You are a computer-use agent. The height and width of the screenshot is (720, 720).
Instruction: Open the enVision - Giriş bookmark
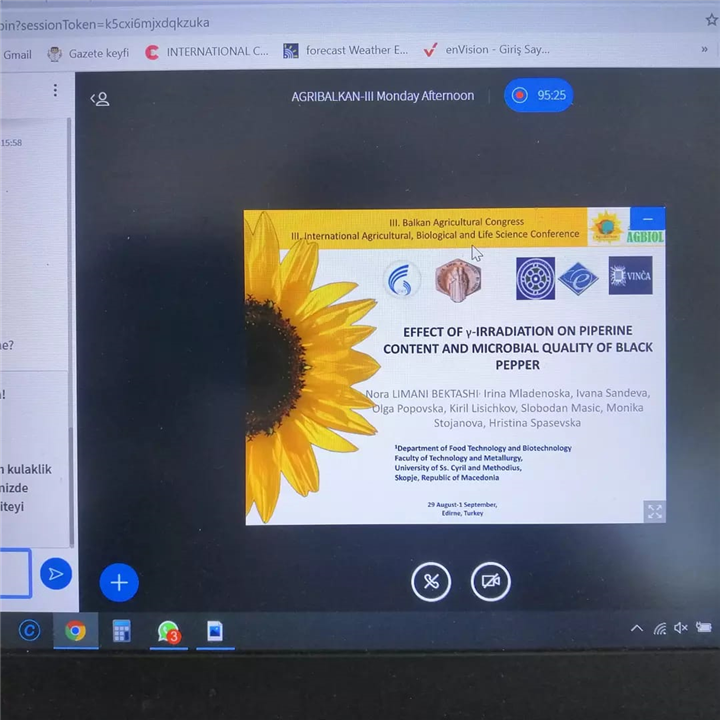coord(486,49)
